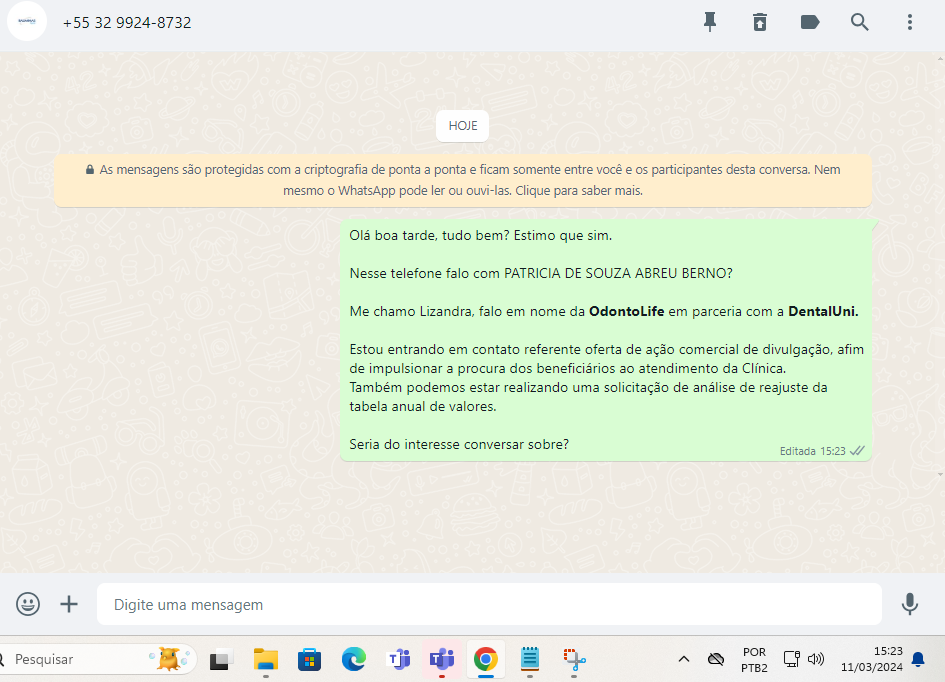The image size is (945, 682).
Task: Open the volume speaker tray icon
Action: point(815,659)
